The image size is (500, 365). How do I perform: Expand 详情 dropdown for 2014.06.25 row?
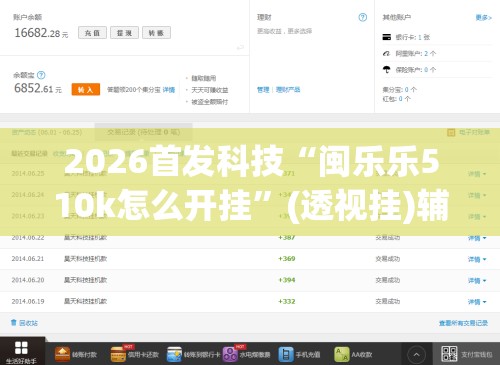(x=477, y=174)
